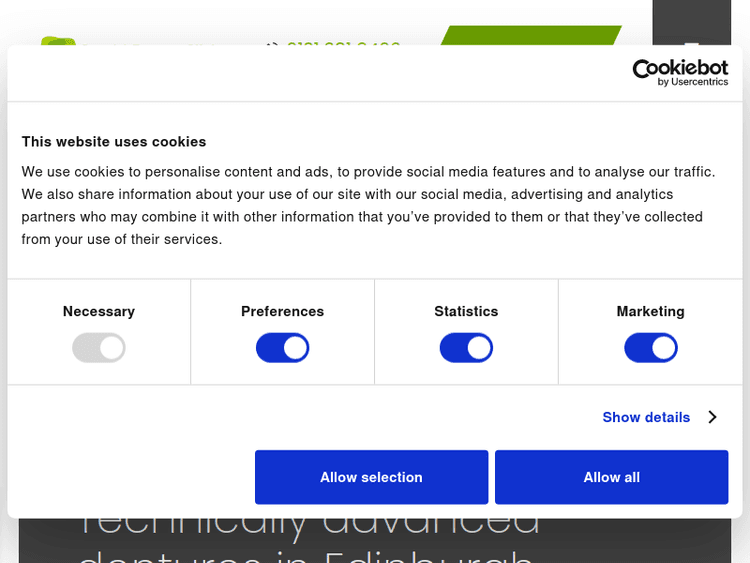Screen dimensions: 750x563
Task: Click the green site logo in header
Action: coord(58,42)
